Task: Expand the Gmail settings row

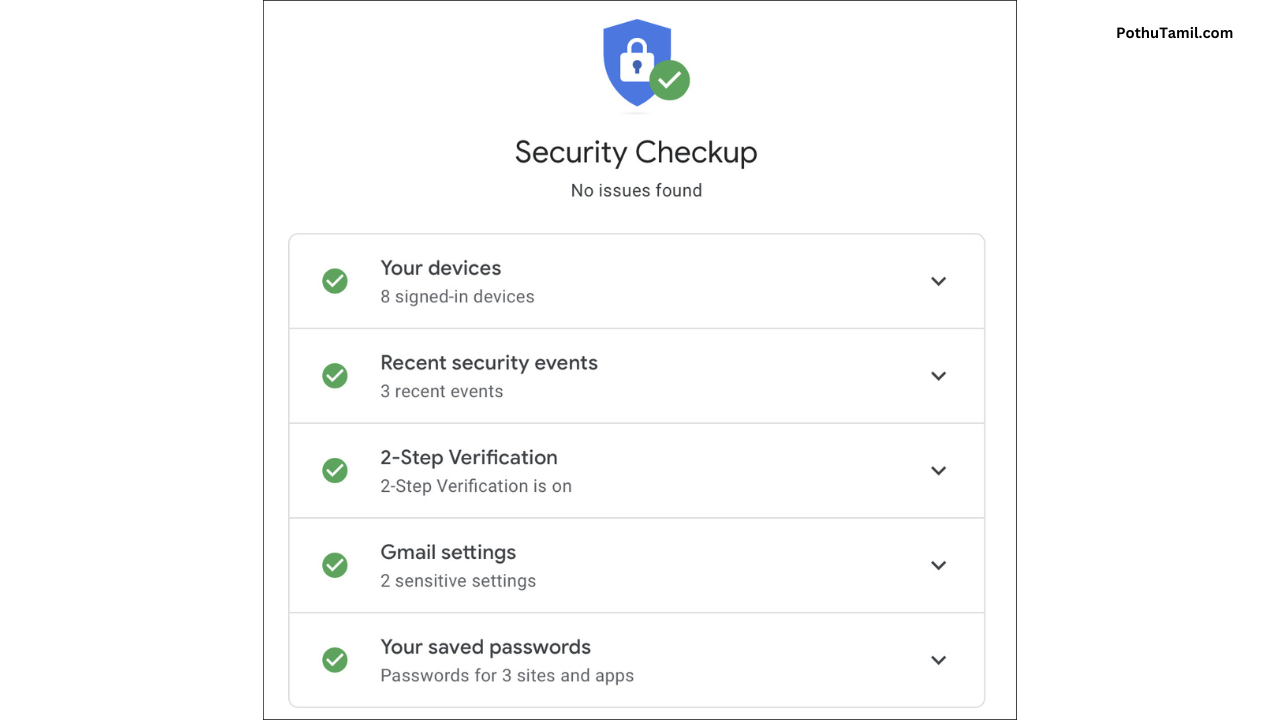Action: [x=938, y=565]
